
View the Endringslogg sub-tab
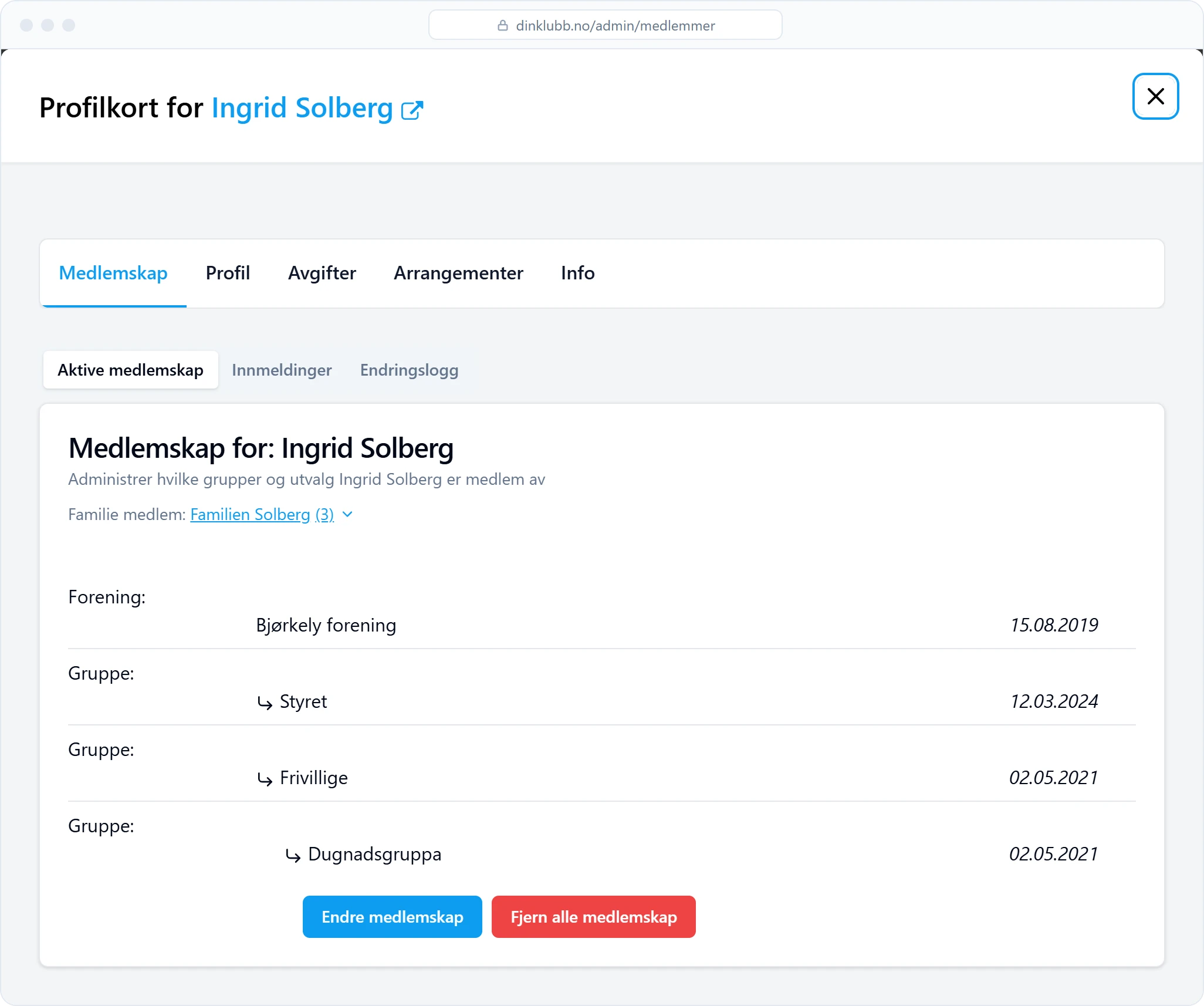point(409,370)
